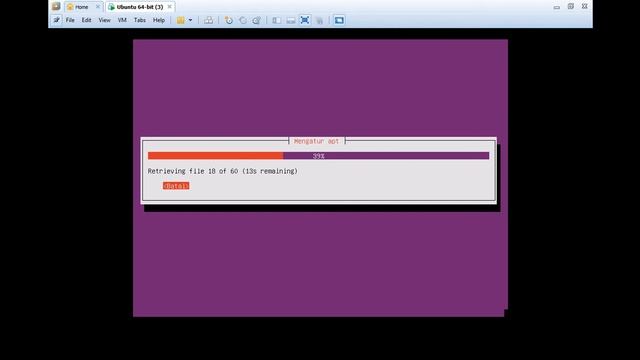This screenshot has width=640, height=360.
Task: Click the Mengatur apt dialog title
Action: point(316,141)
